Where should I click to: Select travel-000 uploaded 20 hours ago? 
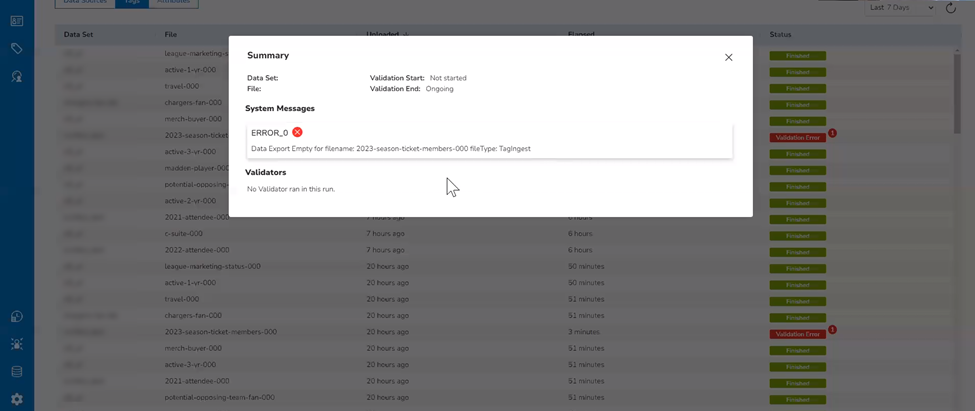[182, 299]
